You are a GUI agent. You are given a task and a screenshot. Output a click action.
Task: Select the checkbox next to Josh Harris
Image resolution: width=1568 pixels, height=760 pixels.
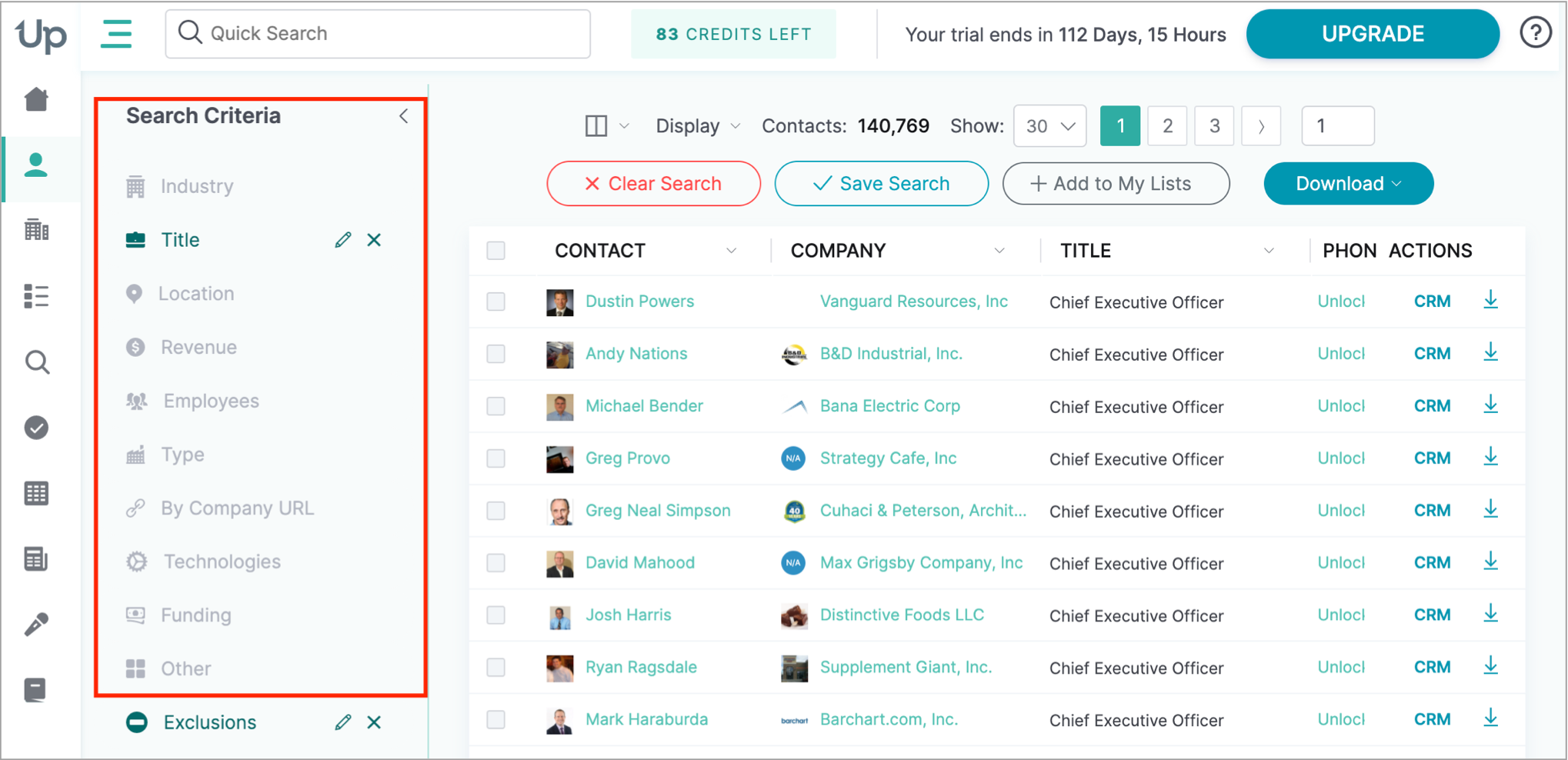[x=496, y=615]
